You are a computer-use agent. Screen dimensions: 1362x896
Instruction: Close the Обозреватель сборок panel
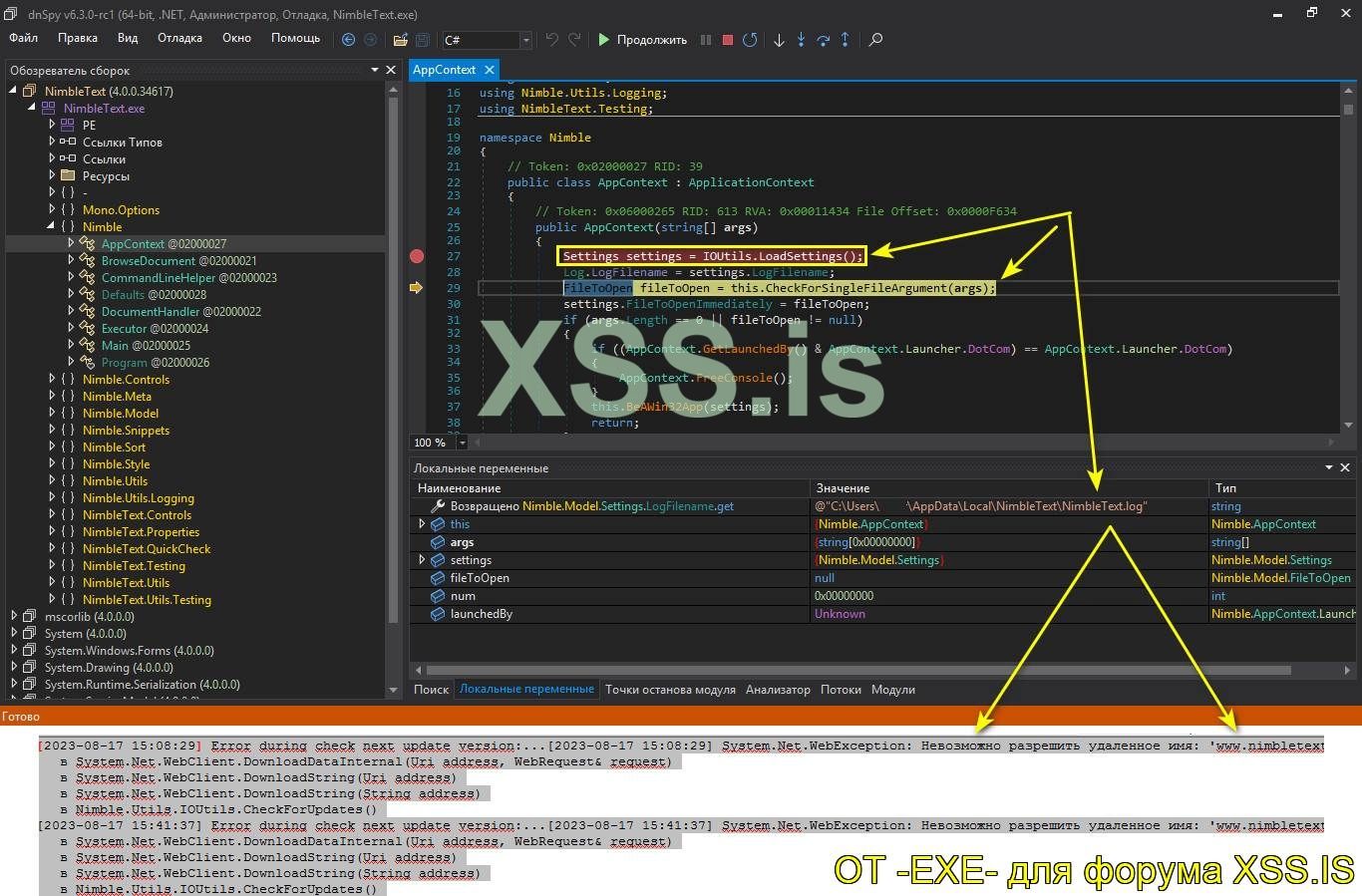pos(392,70)
